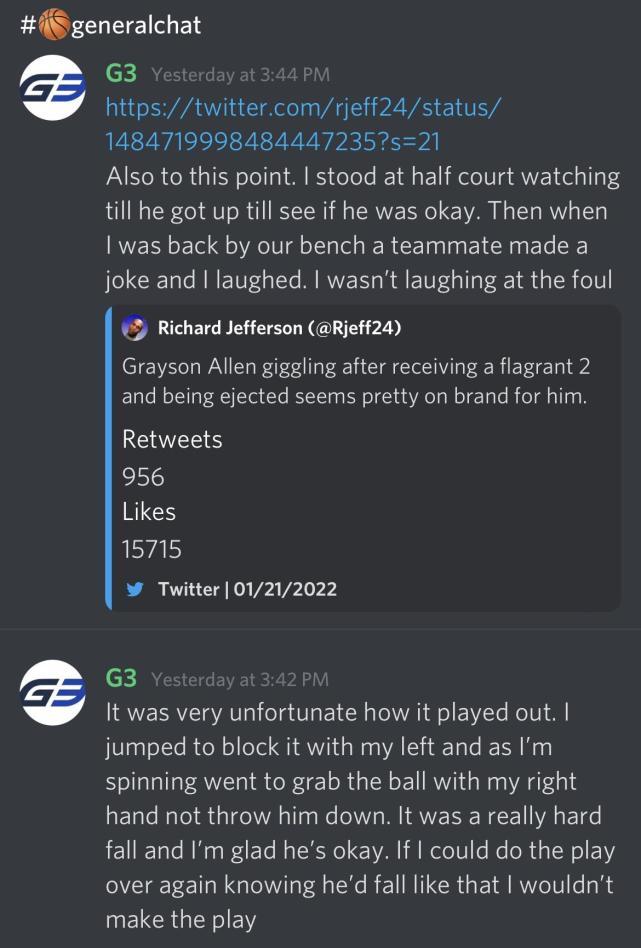641x948 pixels.
Task: Open G3 avatar on 3:44 PM message
Action: pos(53,88)
